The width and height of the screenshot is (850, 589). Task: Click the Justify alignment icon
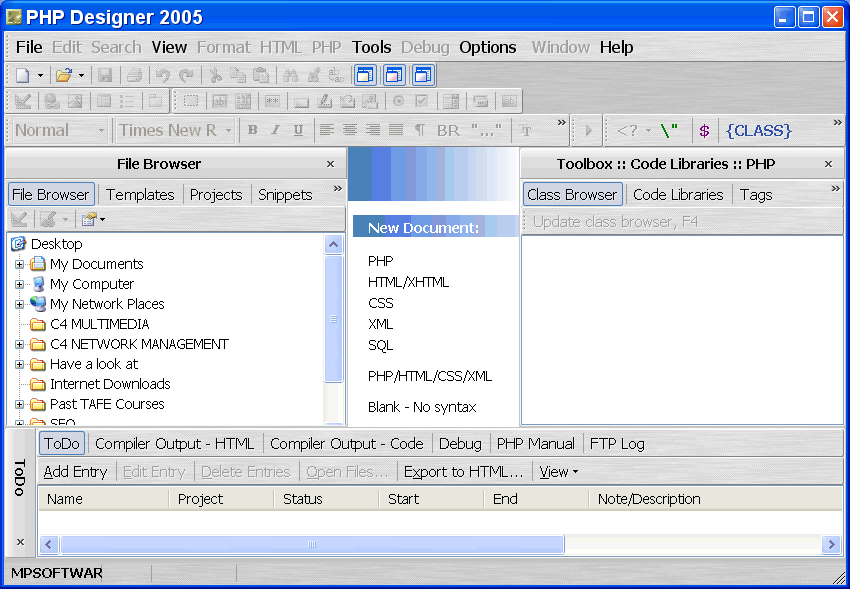[x=396, y=130]
